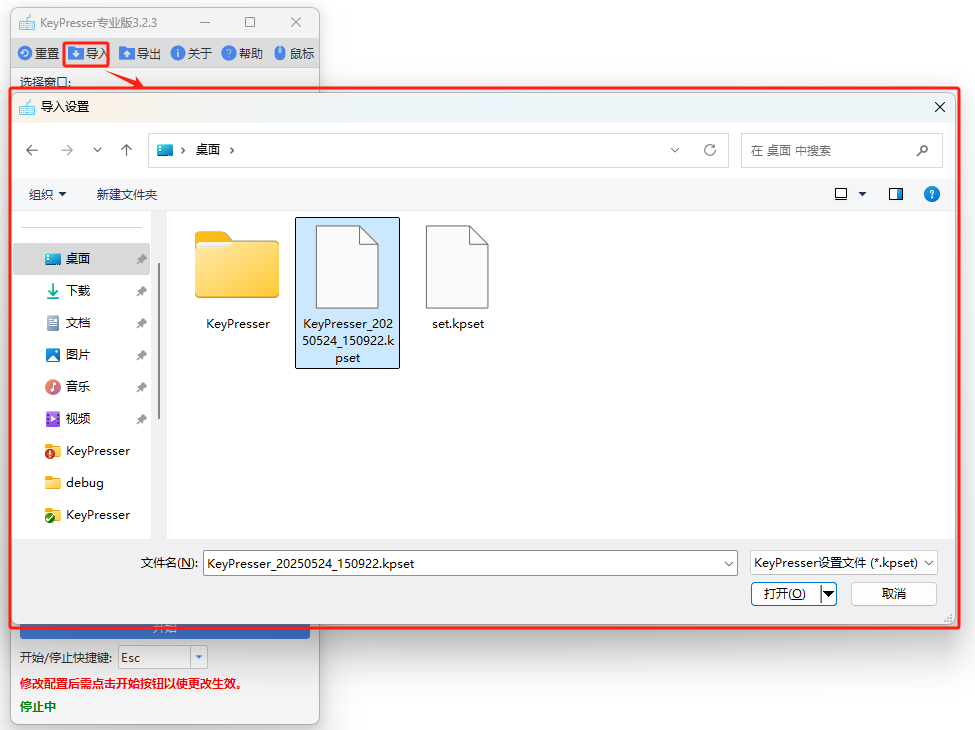Open the 组织 (Organize) menu
This screenshot has width=975, height=730.
coord(47,195)
